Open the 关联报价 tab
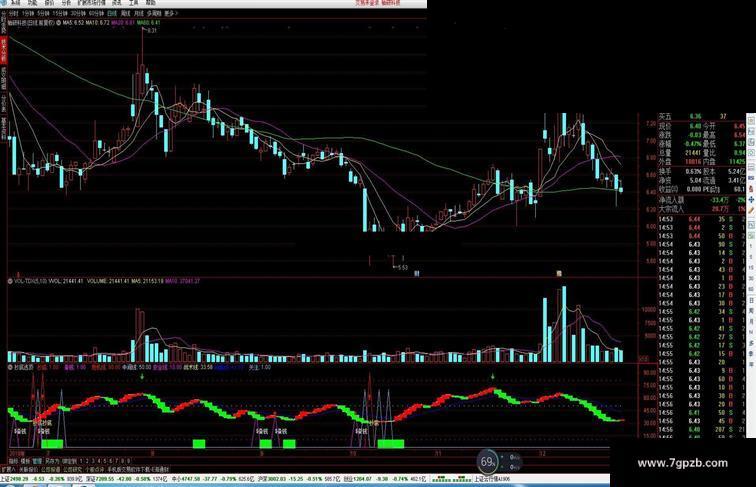This screenshot has height=487, width=756. click(28, 469)
